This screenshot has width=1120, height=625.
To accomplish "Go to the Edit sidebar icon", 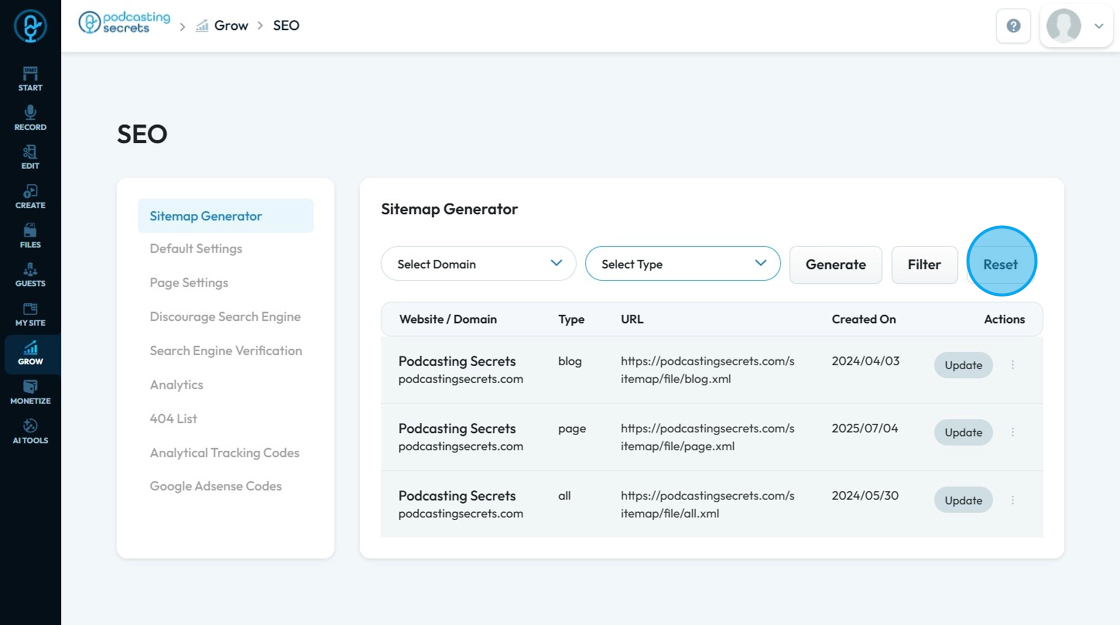I will click(30, 156).
